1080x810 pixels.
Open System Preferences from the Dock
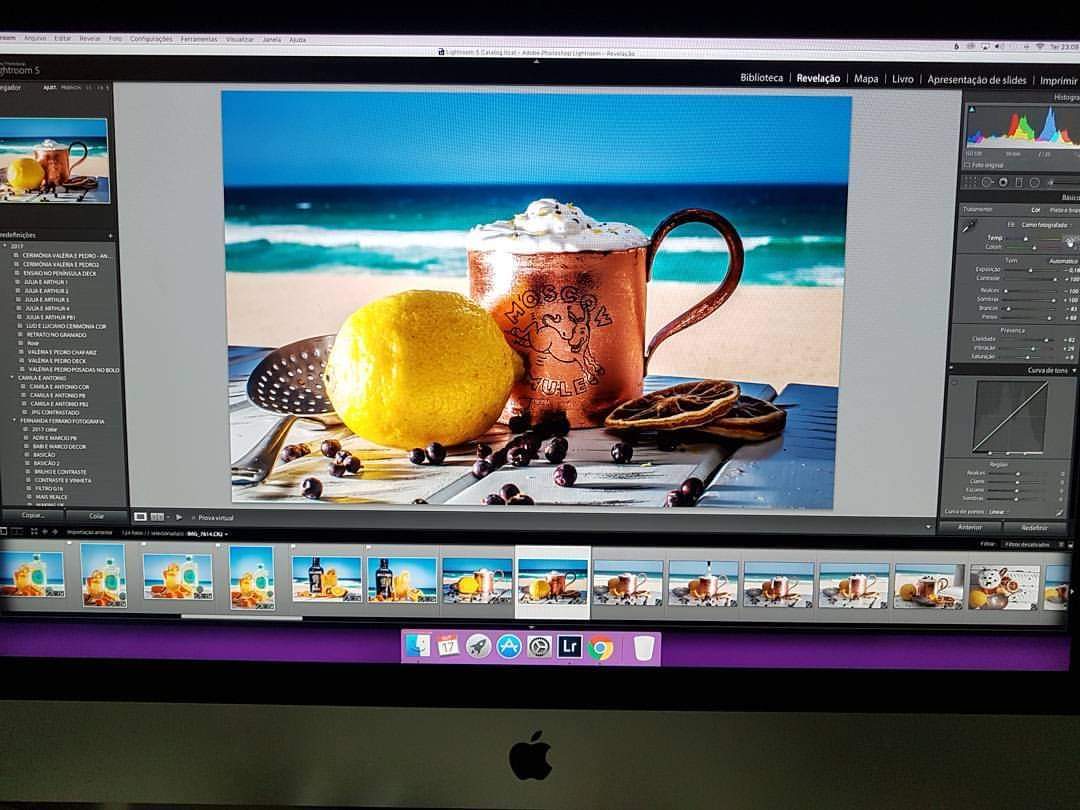pyautogui.click(x=539, y=647)
